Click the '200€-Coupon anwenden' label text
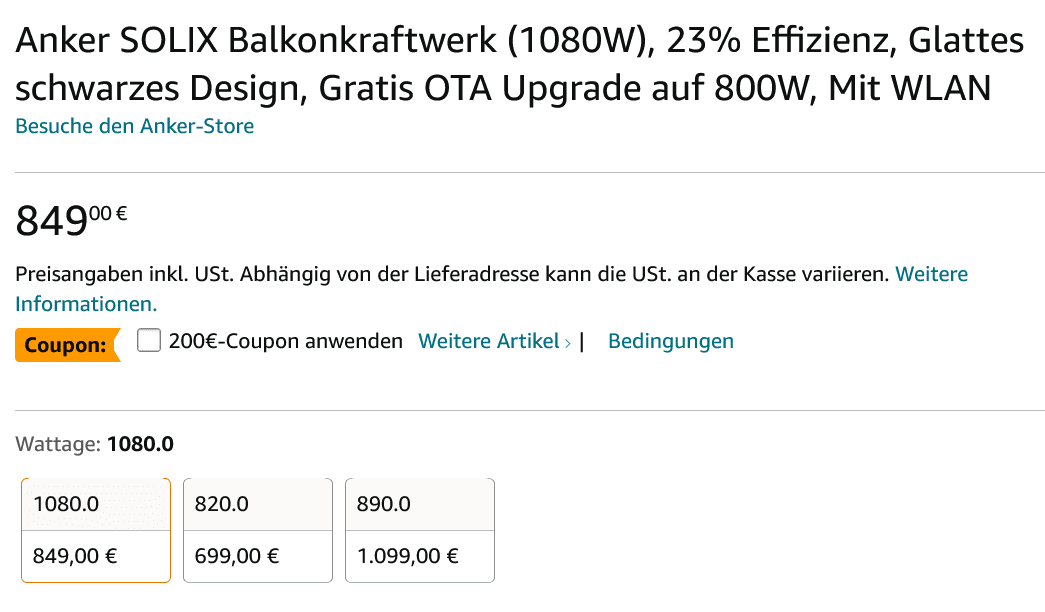Image resolution: width=1045 pixels, height=612 pixels. [x=285, y=341]
